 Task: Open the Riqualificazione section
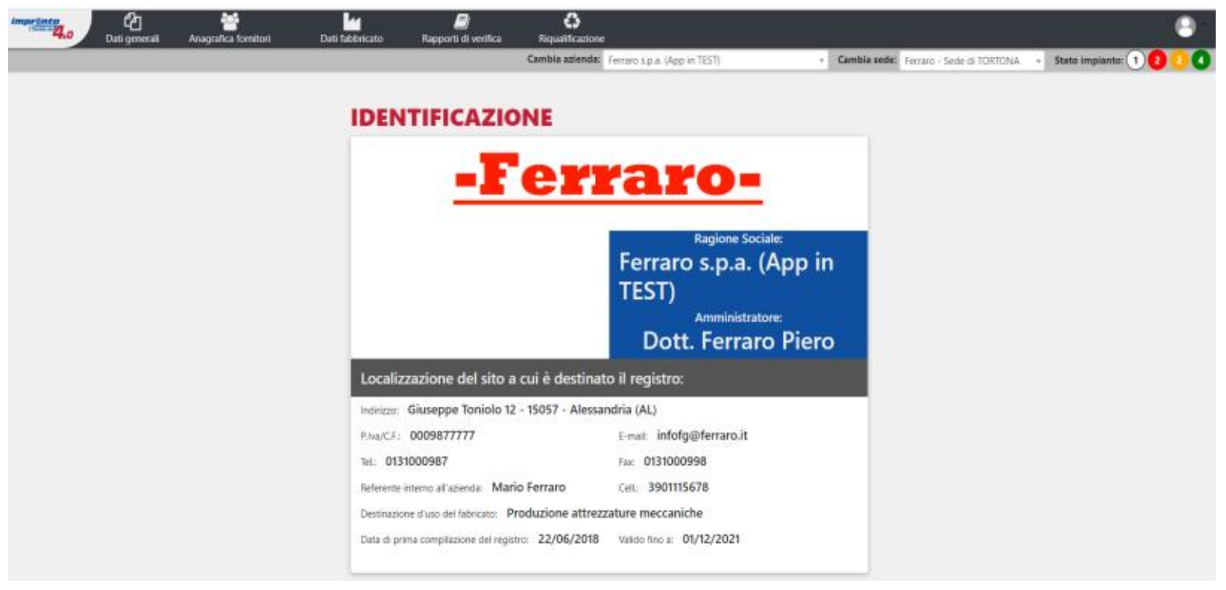point(571,28)
